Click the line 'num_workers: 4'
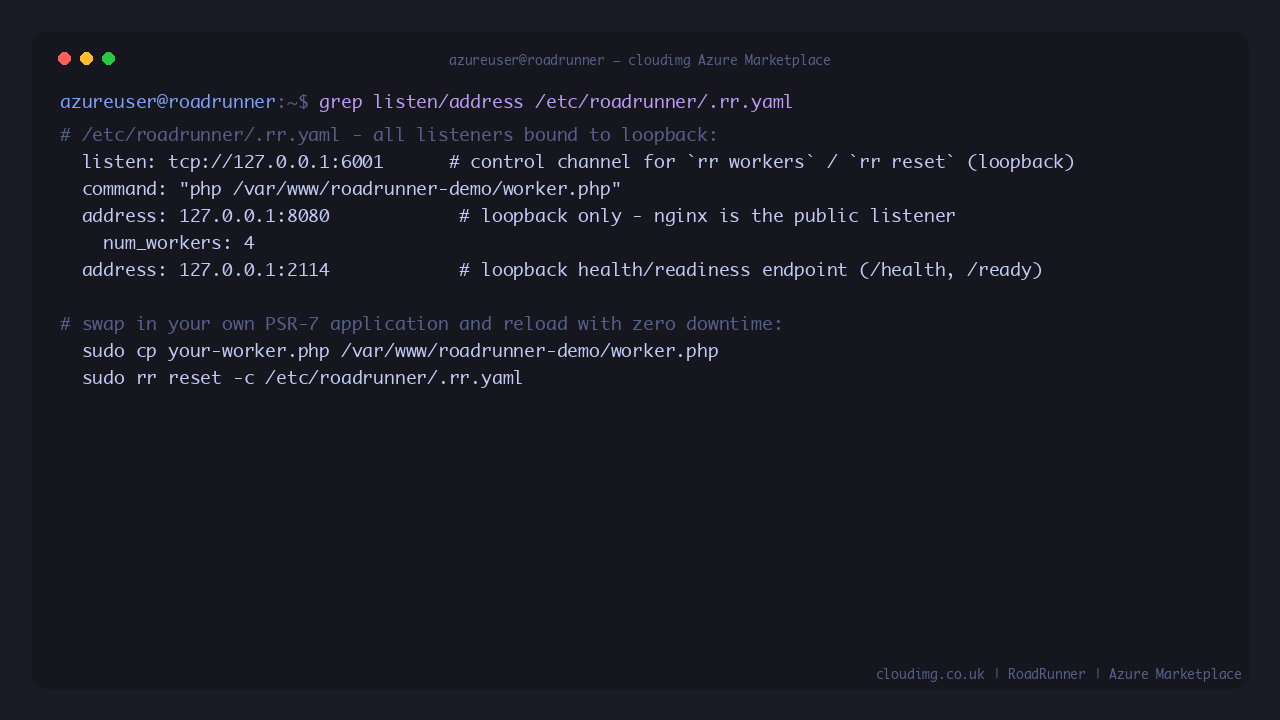 (x=179, y=243)
